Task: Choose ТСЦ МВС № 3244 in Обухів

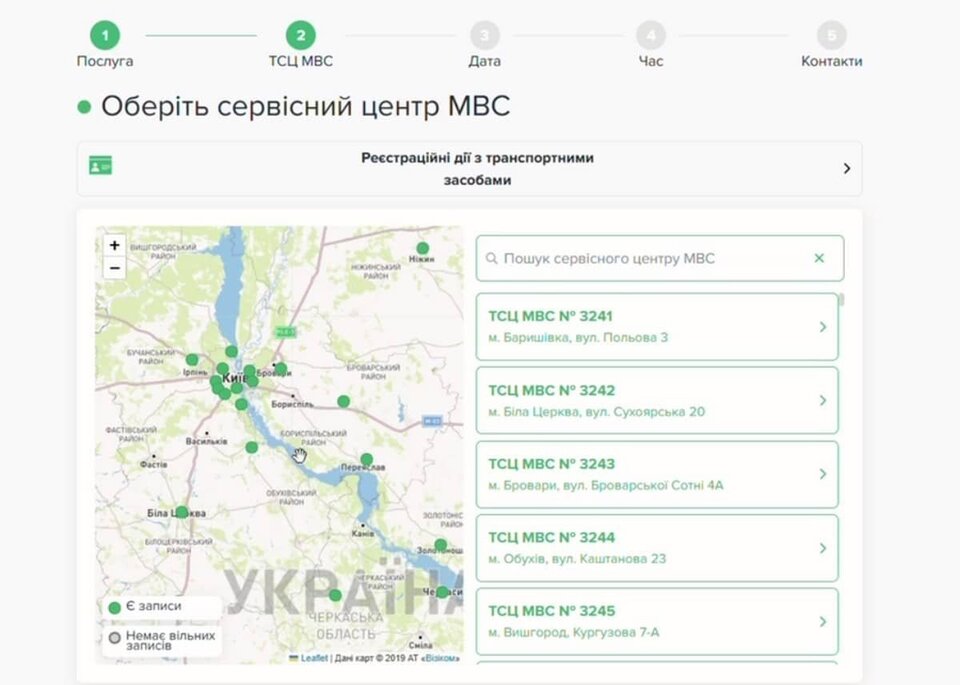Action: [x=656, y=548]
